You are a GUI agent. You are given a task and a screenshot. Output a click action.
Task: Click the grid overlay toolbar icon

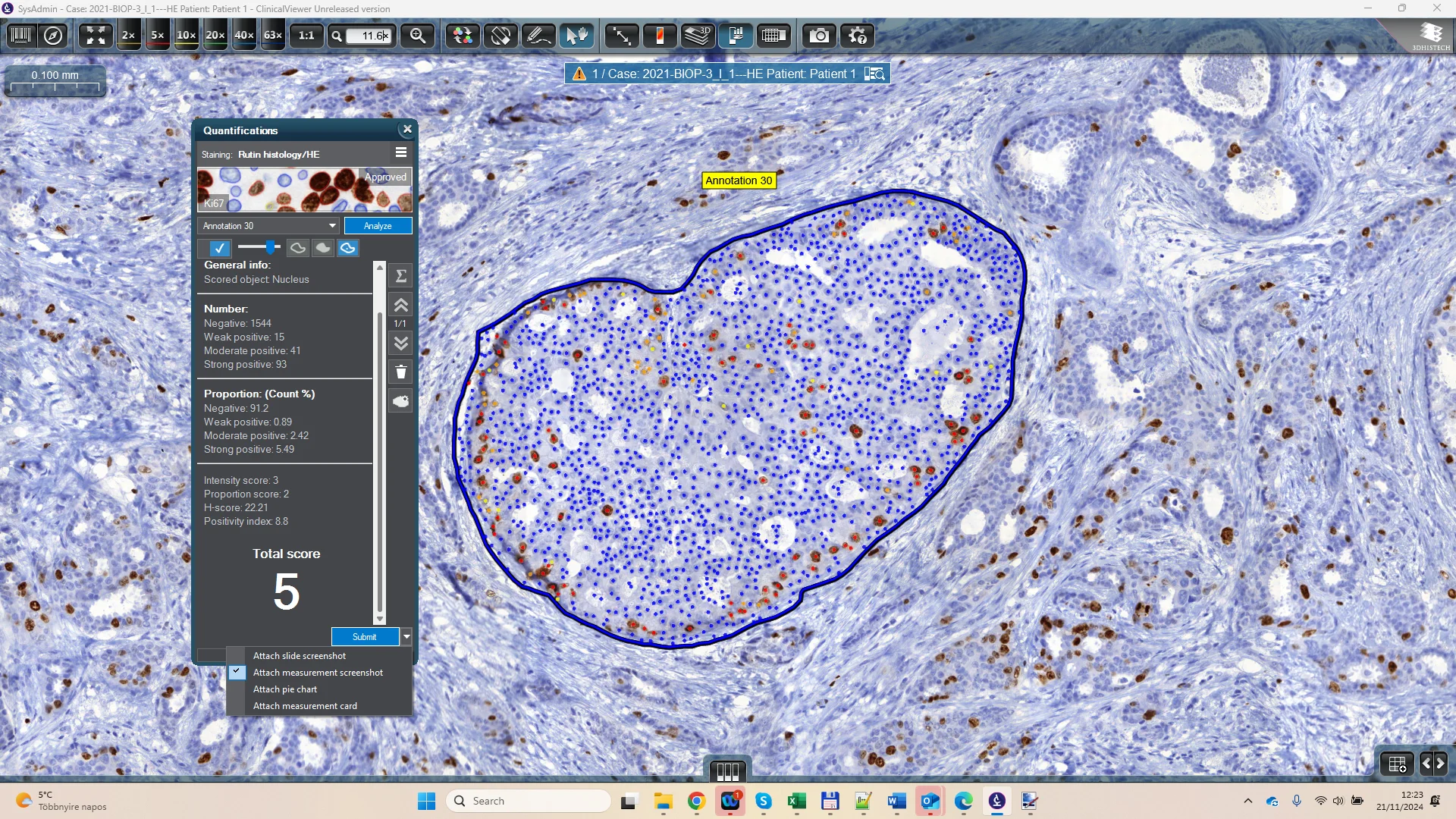point(773,36)
